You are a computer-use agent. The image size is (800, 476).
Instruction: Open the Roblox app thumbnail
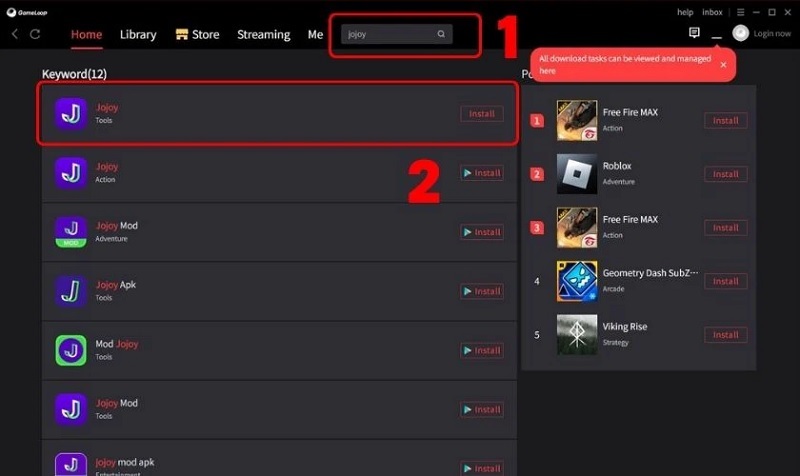tap(577, 174)
